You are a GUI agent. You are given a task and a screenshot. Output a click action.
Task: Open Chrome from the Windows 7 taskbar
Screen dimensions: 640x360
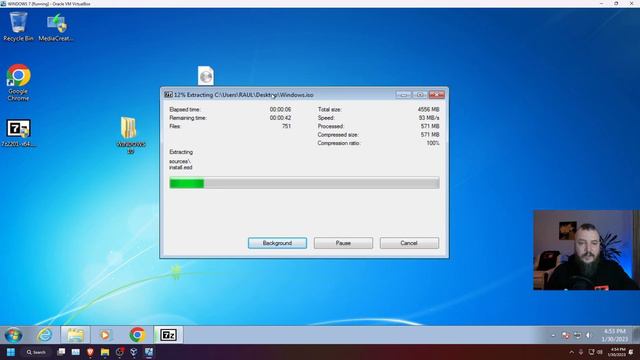(137, 335)
